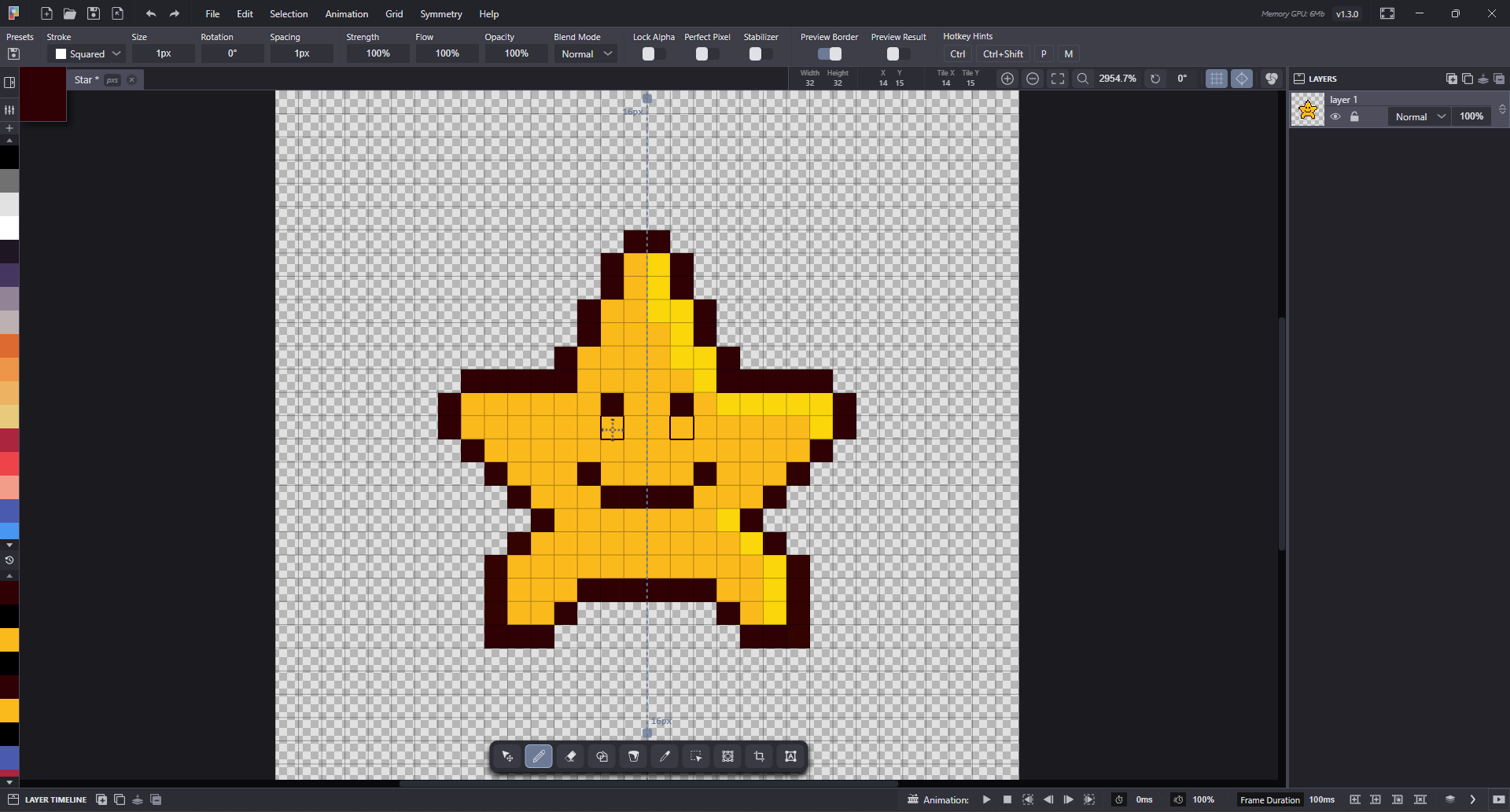Add a new layer

[x=1451, y=79]
